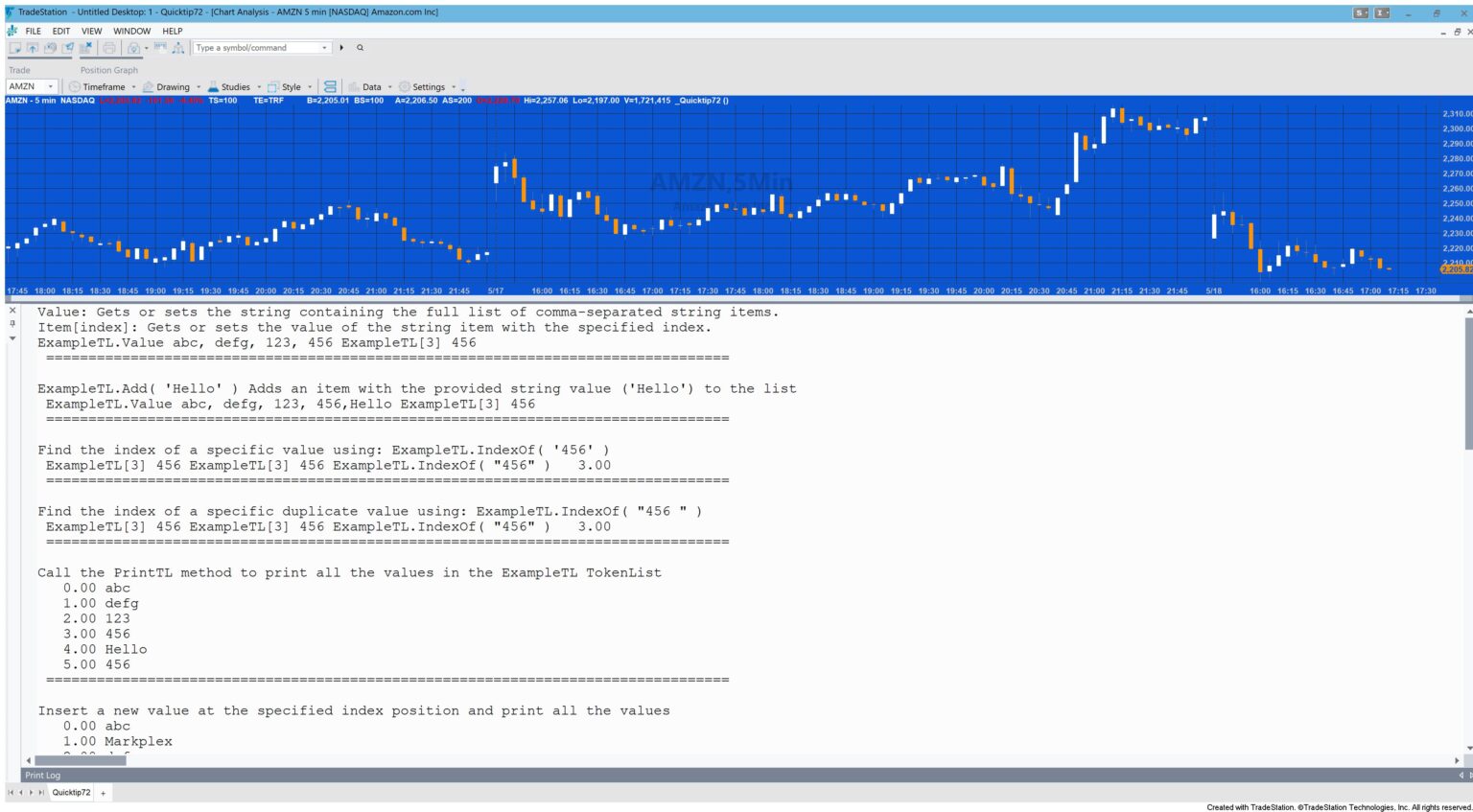Select the Studies flask icon

pyautogui.click(x=214, y=86)
